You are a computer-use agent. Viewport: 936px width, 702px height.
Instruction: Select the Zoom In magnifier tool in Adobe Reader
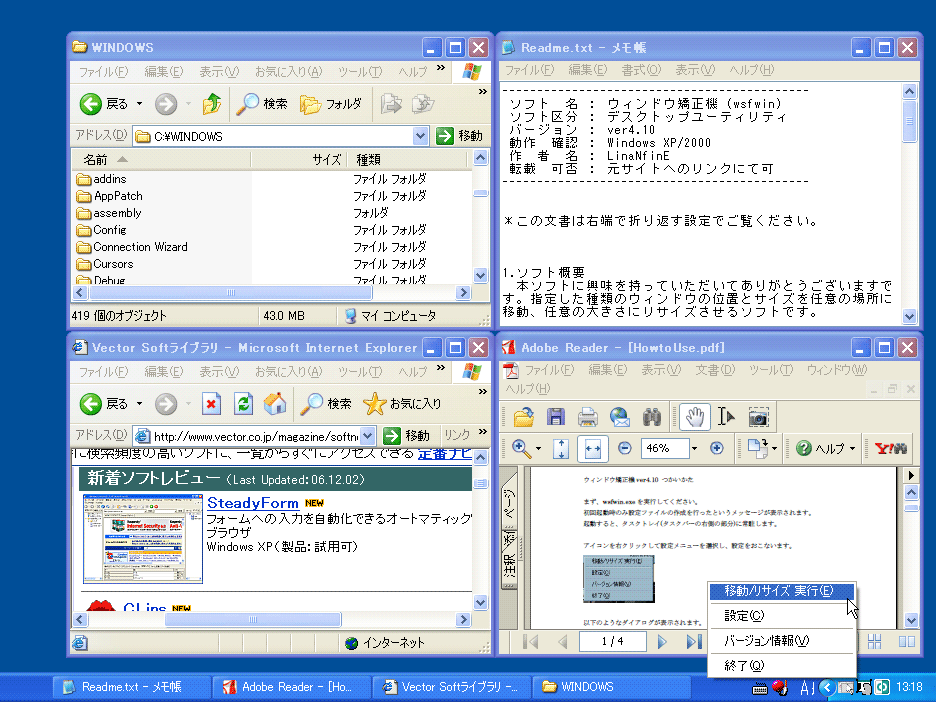[521, 448]
